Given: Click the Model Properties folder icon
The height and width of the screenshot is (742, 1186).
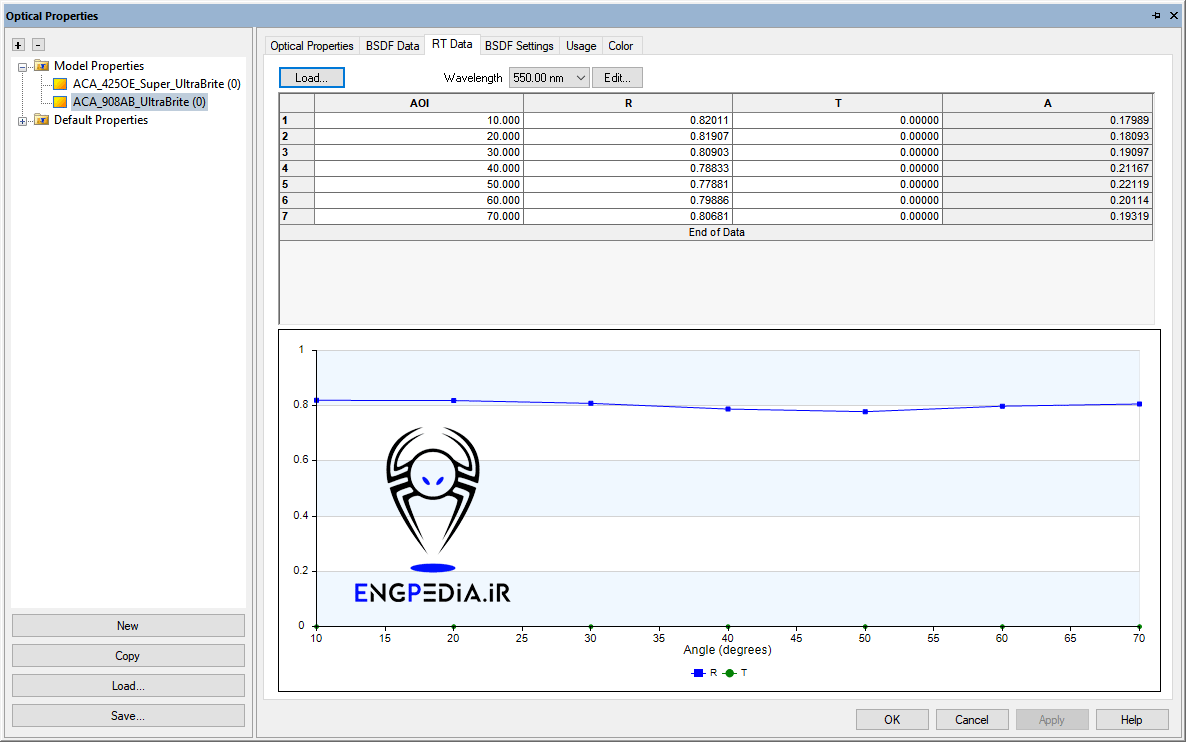Looking at the screenshot, I should tap(42, 66).
